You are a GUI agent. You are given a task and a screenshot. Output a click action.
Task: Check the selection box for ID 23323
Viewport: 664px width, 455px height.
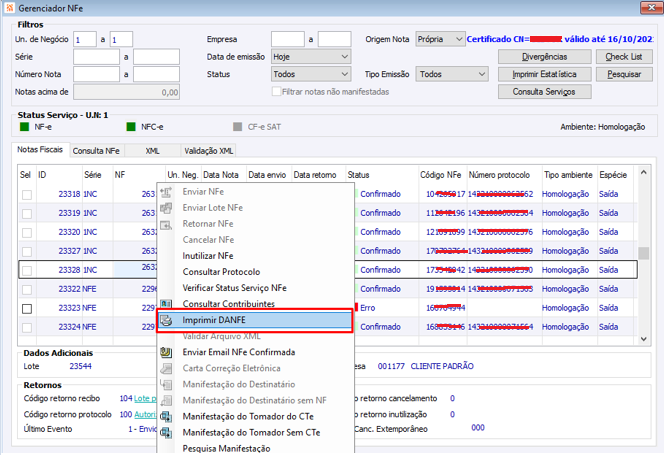(27, 308)
